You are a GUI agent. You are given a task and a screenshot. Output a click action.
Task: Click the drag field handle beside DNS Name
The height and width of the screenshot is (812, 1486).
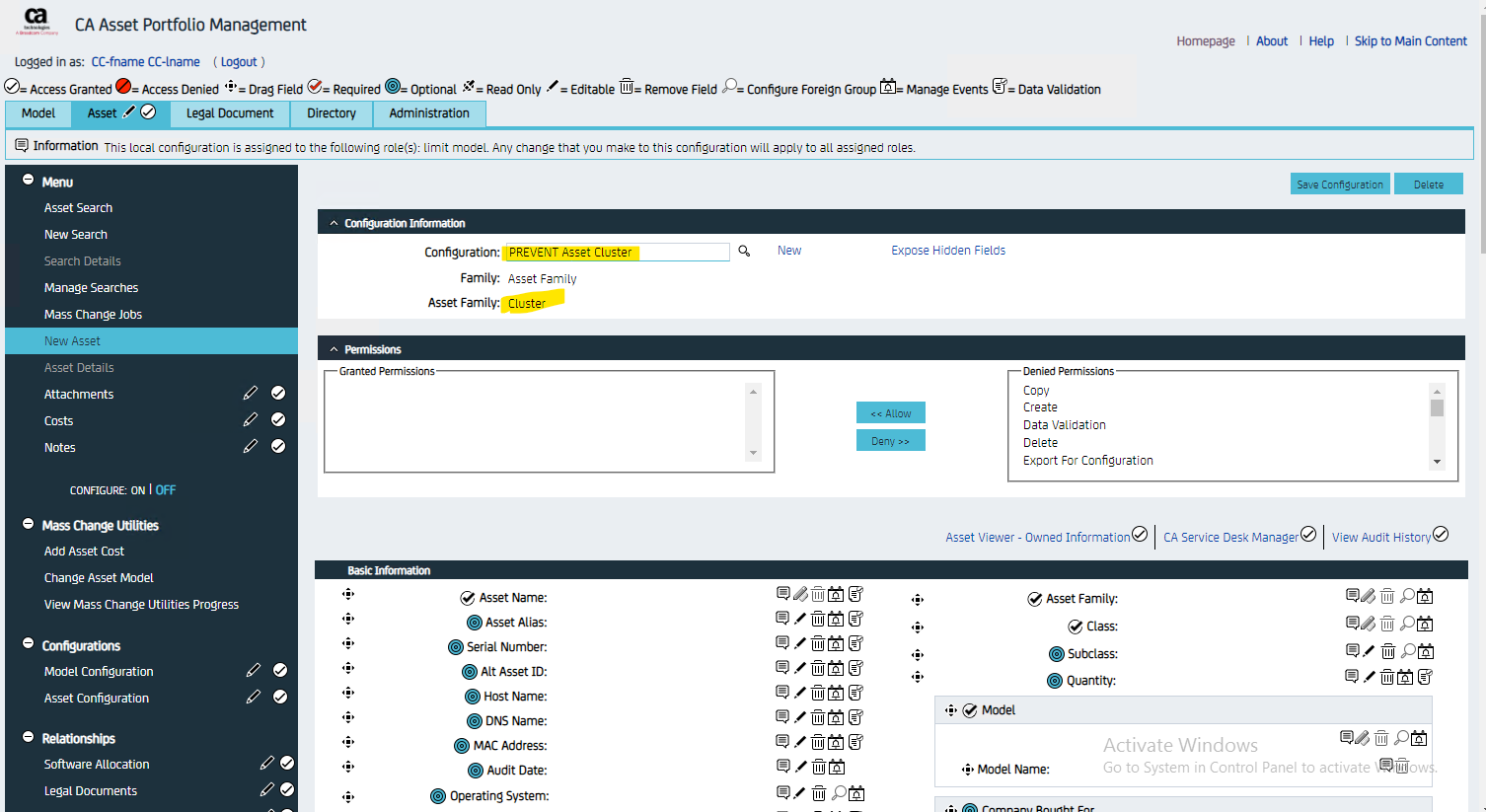pyautogui.click(x=348, y=717)
